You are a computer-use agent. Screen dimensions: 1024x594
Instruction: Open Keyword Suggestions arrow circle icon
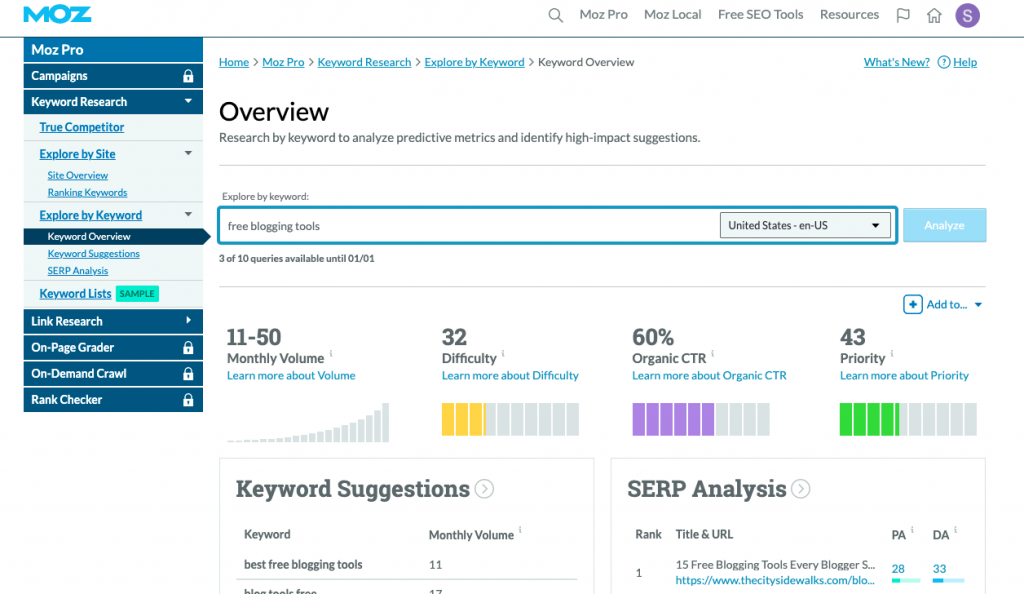pyautogui.click(x=484, y=488)
